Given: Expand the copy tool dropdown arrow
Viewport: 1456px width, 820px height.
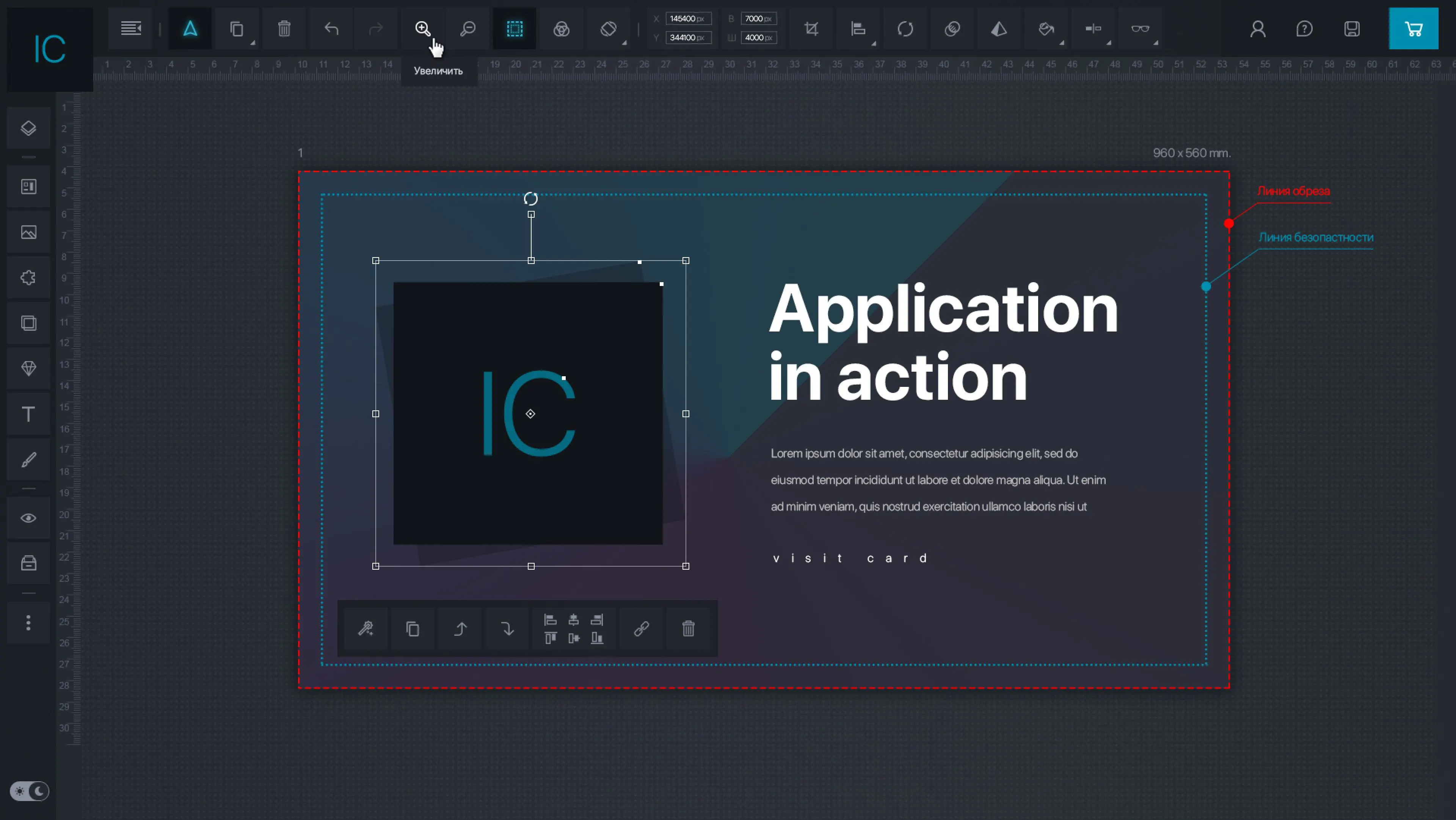Looking at the screenshot, I should pos(253,43).
